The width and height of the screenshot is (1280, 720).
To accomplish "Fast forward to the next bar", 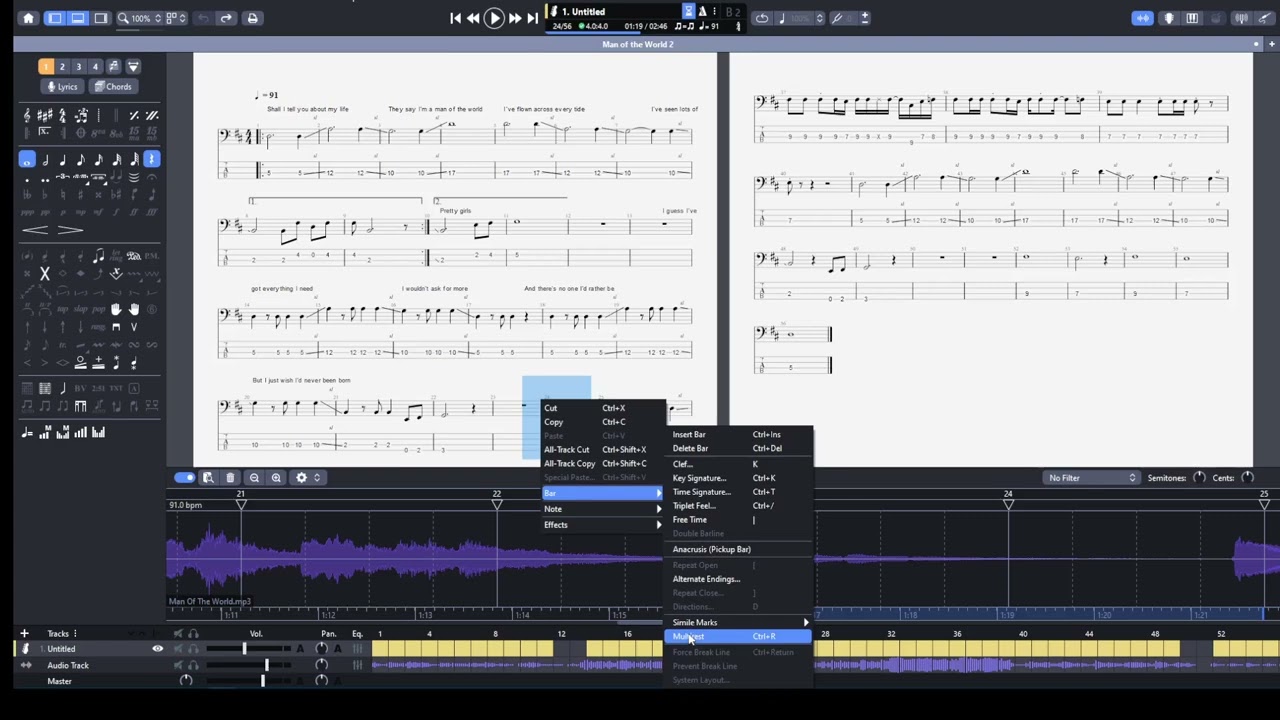I will coord(515,18).
